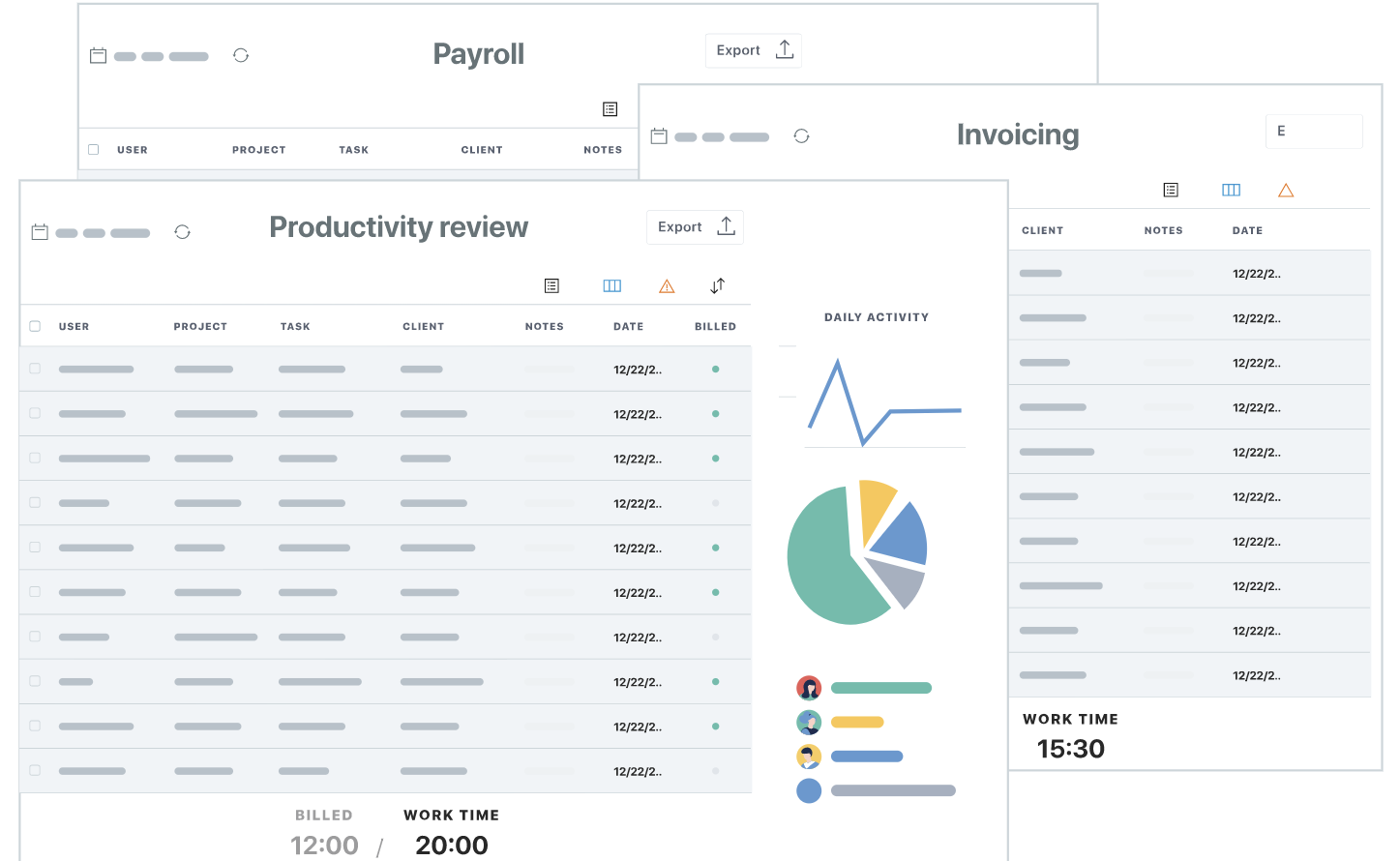Open list view in the Invoicing report

click(x=1171, y=190)
